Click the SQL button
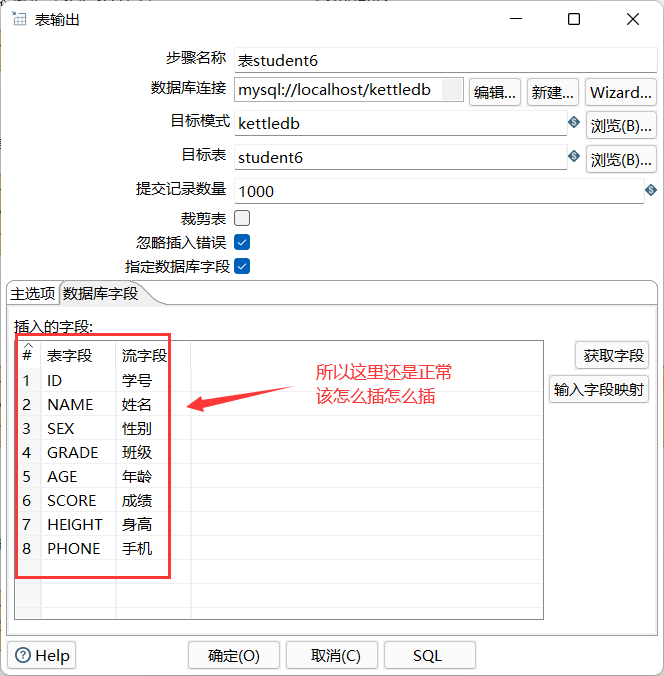This screenshot has width=664, height=676. click(x=428, y=656)
